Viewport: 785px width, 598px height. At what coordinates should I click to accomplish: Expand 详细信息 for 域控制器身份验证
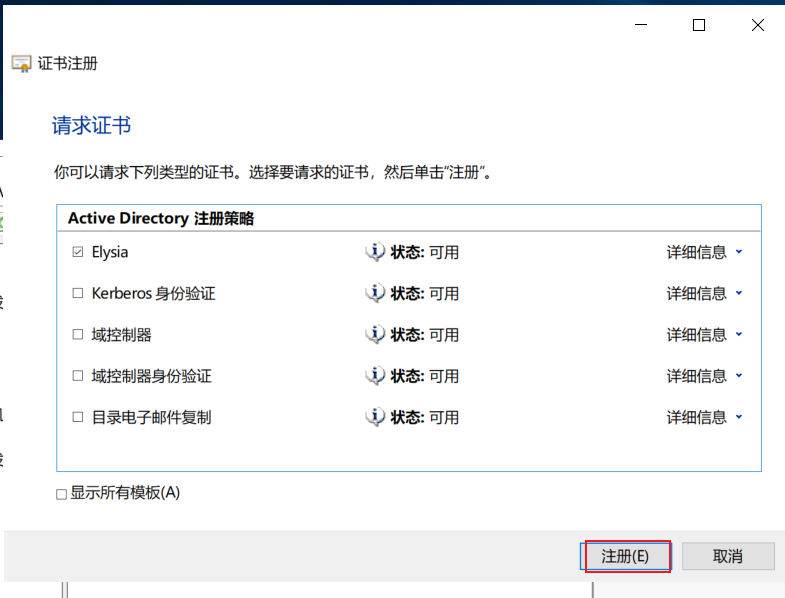704,376
